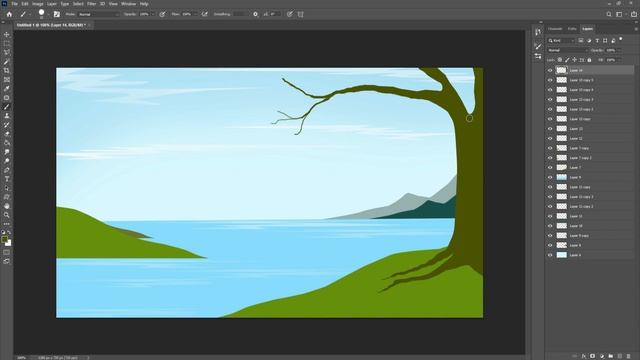Viewport: 640px width, 360px height.
Task: Set the background color swatch
Action: tap(9, 243)
